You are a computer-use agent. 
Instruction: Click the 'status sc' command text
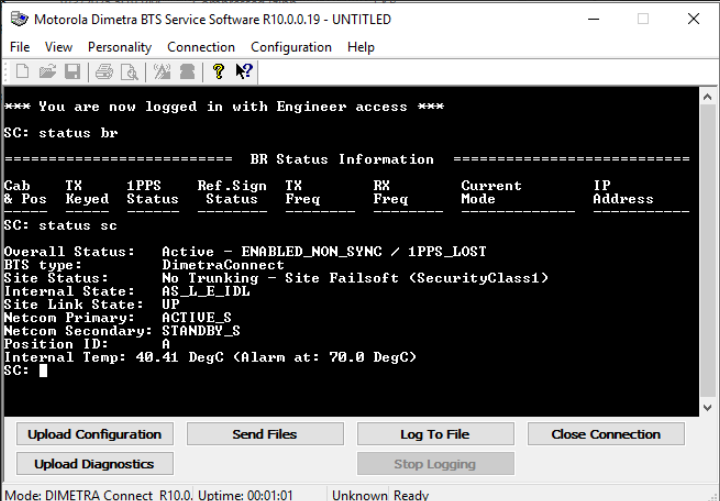[78, 225]
